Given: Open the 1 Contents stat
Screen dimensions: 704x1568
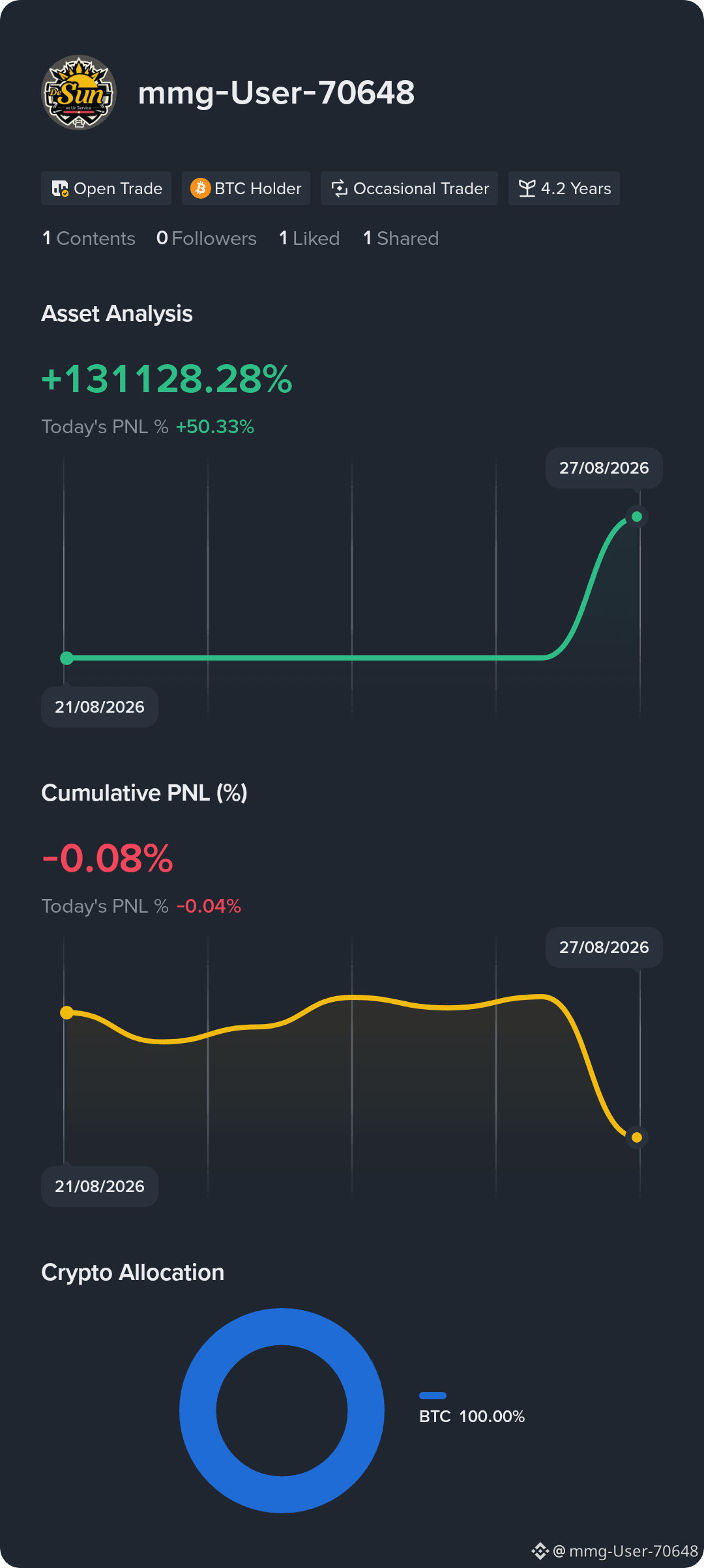Looking at the screenshot, I should [x=89, y=238].
